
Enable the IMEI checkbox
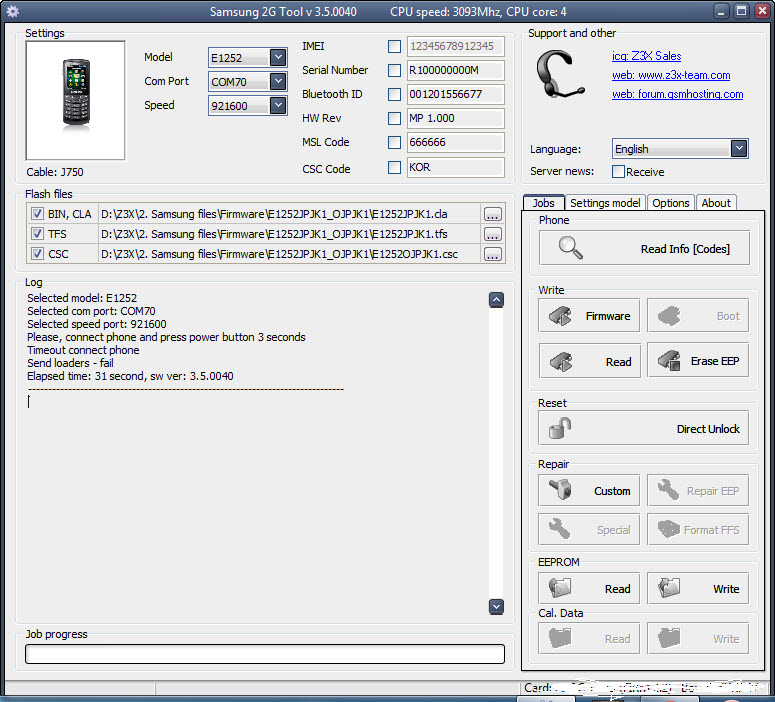pos(394,46)
